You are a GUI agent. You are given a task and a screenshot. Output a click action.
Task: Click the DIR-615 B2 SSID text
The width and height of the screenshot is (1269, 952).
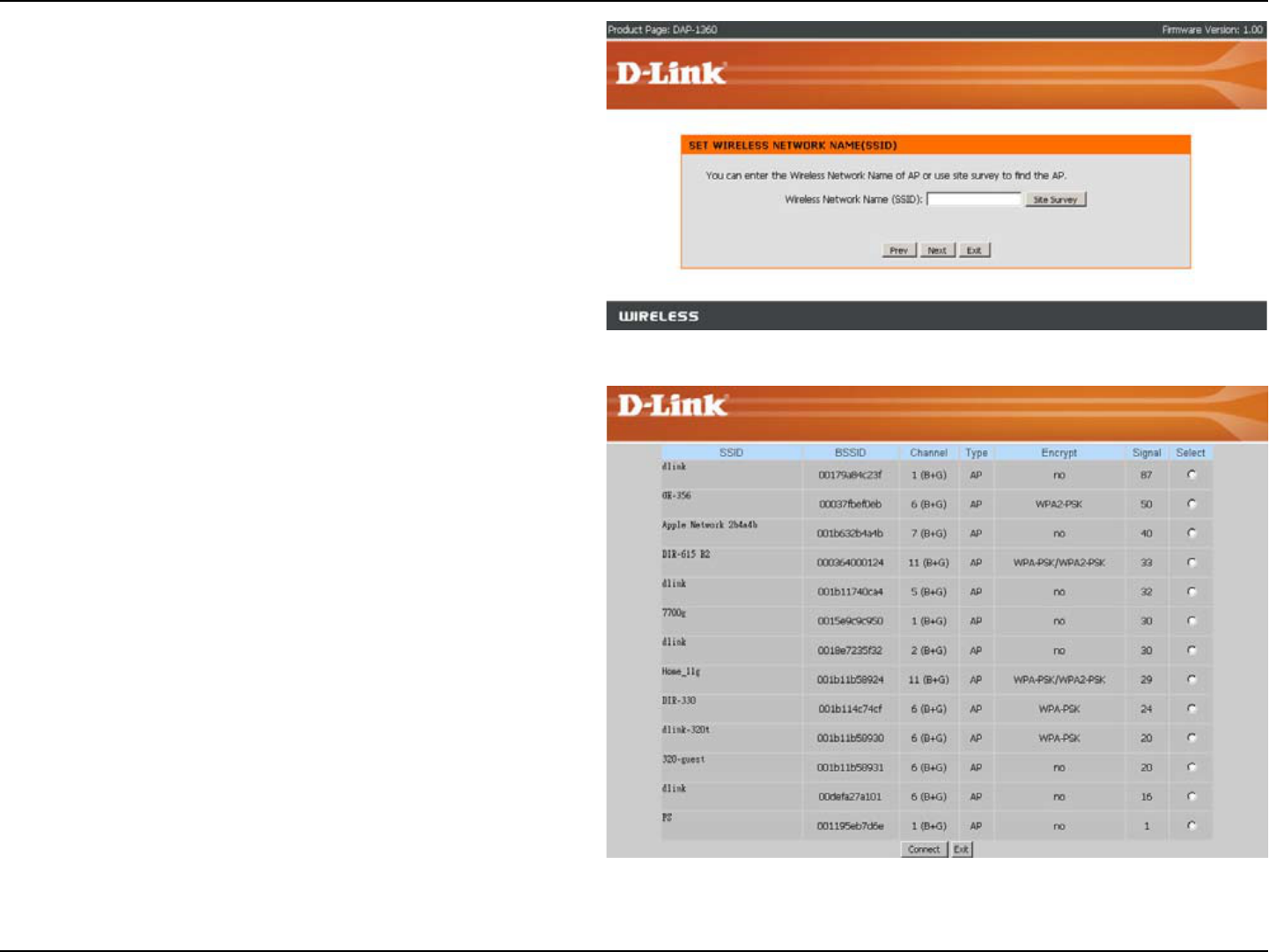[x=686, y=554]
